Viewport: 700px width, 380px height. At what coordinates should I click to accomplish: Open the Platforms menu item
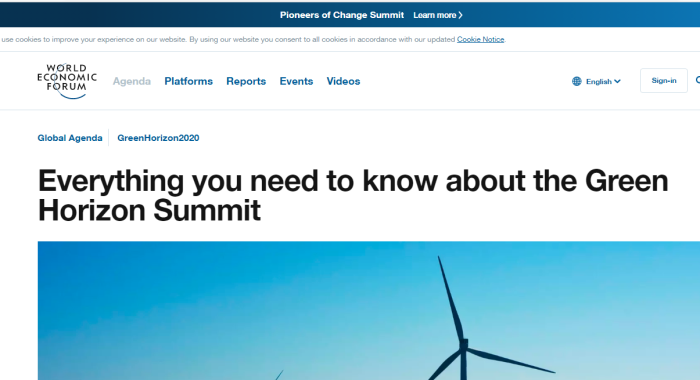pyautogui.click(x=188, y=81)
